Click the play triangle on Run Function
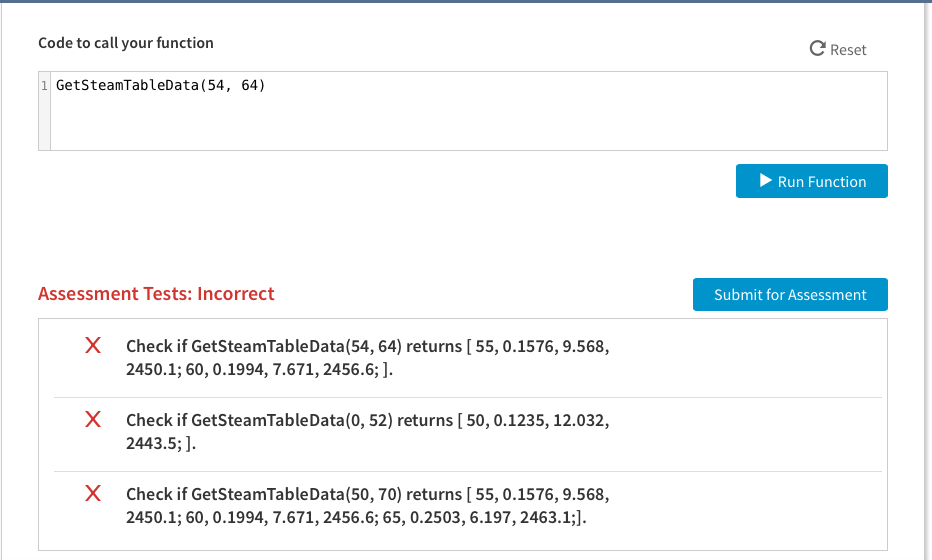Screen dimensions: 932x560 coord(765,181)
